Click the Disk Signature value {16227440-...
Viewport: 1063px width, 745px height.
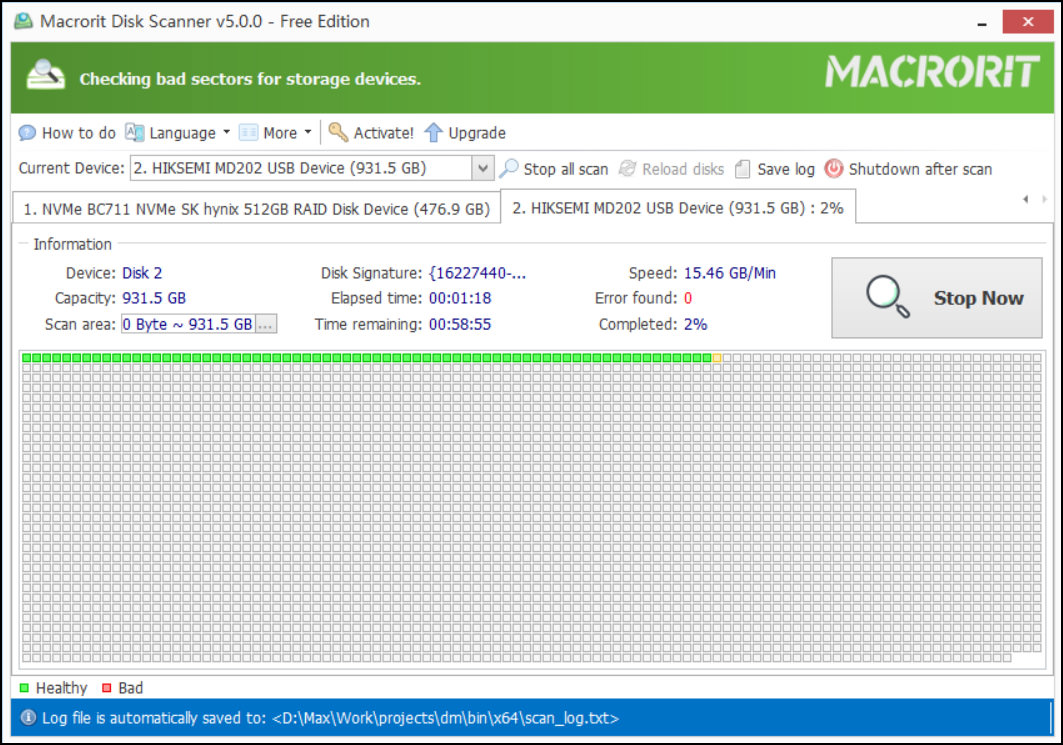[x=477, y=273]
